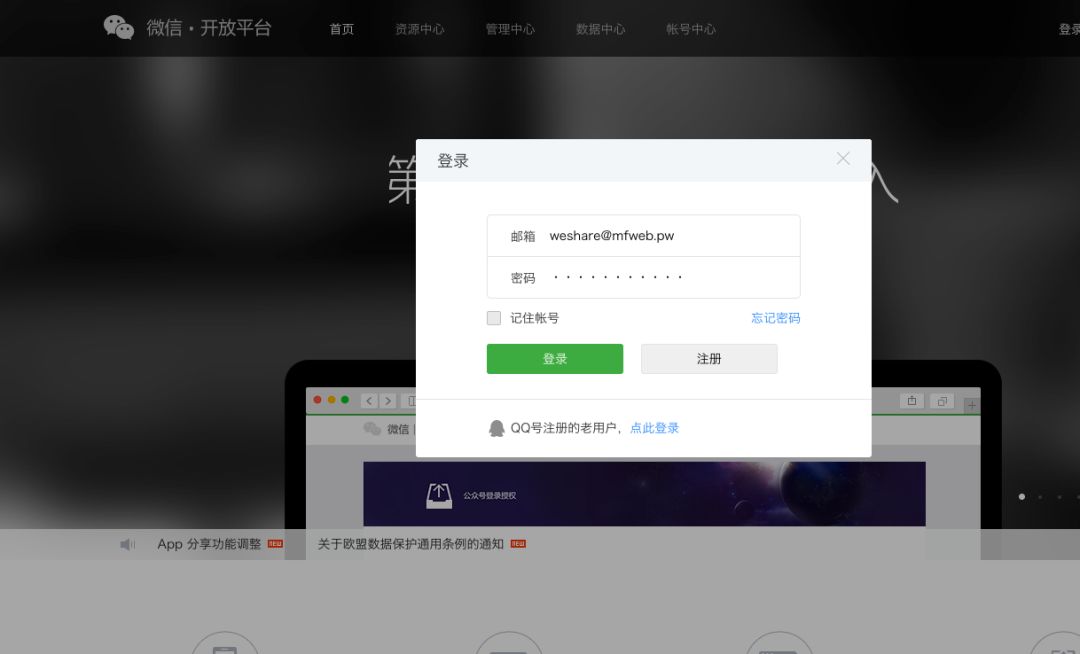
Task: Focus the 邮箱 email input field
Action: coord(643,235)
